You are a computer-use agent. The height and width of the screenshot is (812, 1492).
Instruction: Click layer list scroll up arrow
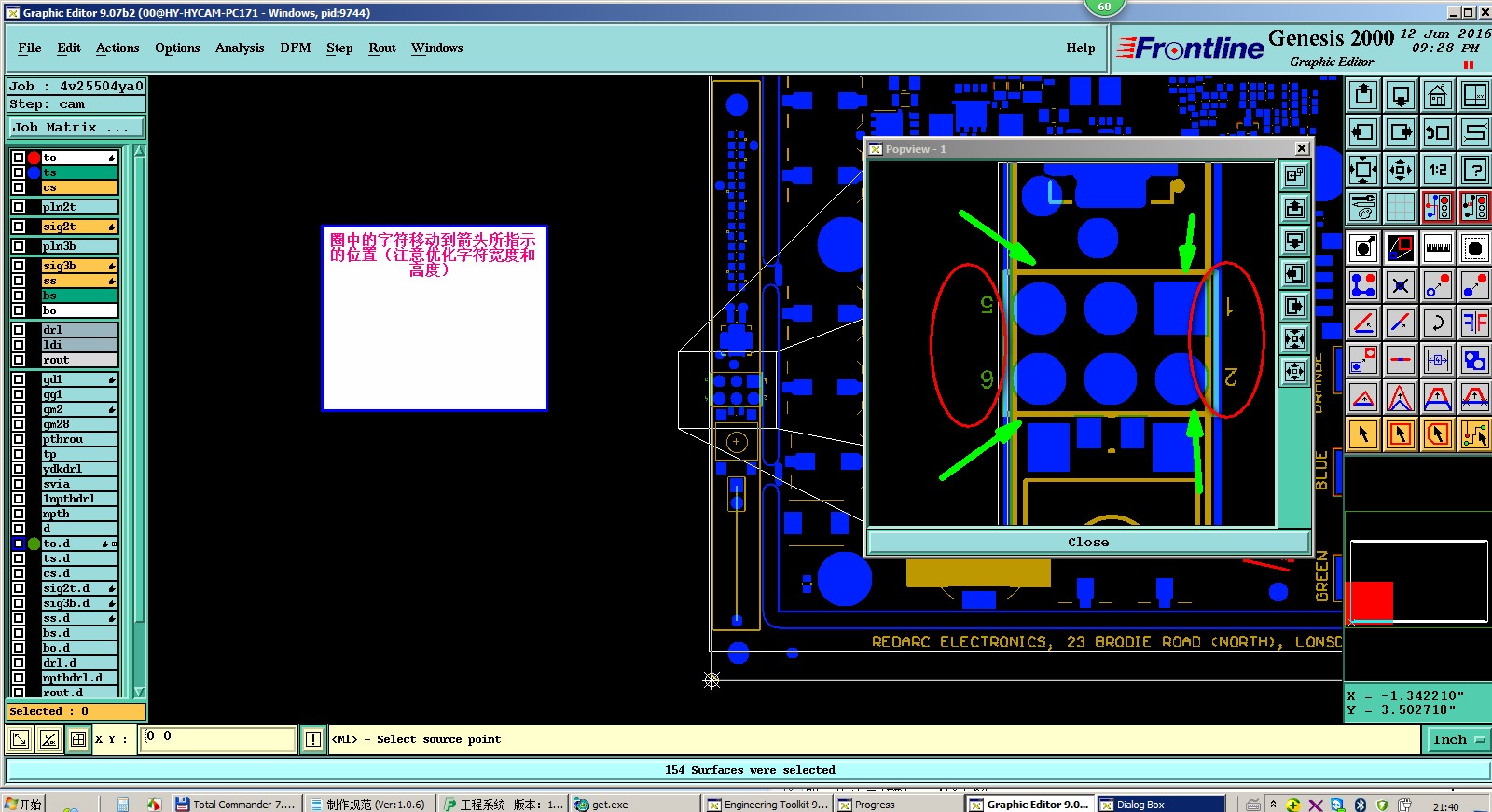[139, 151]
